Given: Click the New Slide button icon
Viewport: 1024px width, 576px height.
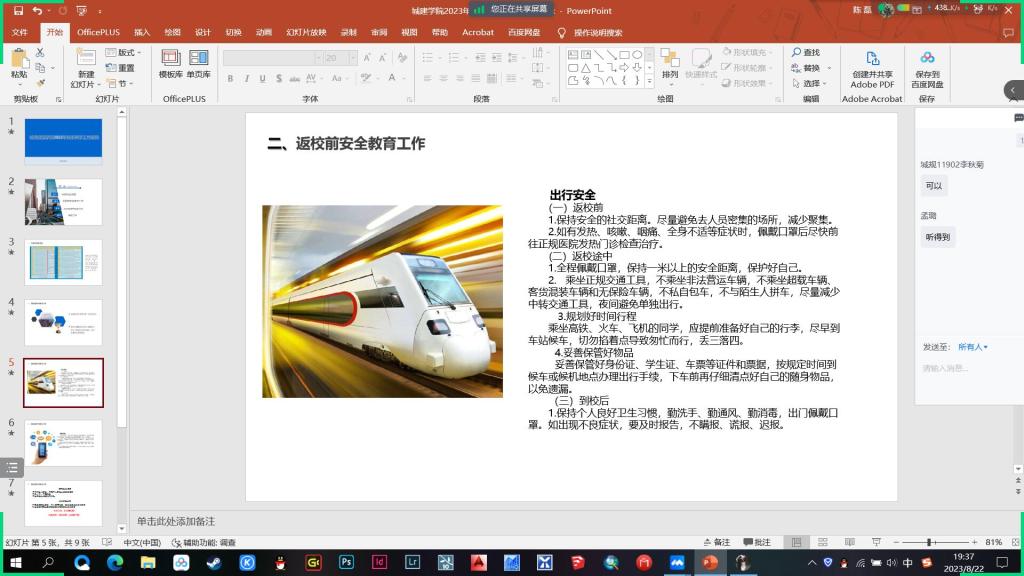Looking at the screenshot, I should point(86,58).
